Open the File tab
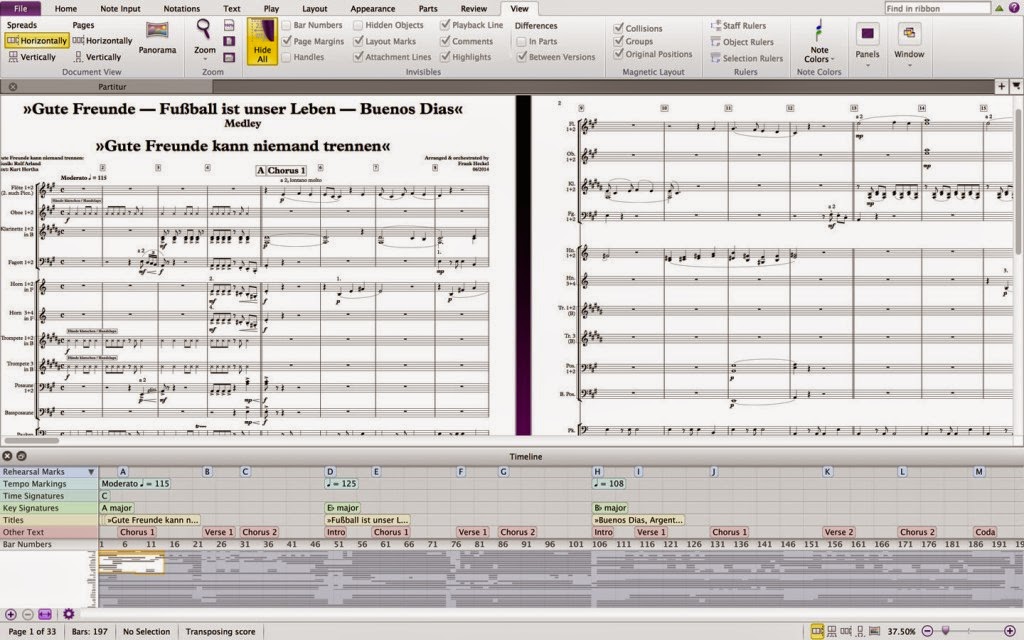1024x640 pixels. coord(21,8)
